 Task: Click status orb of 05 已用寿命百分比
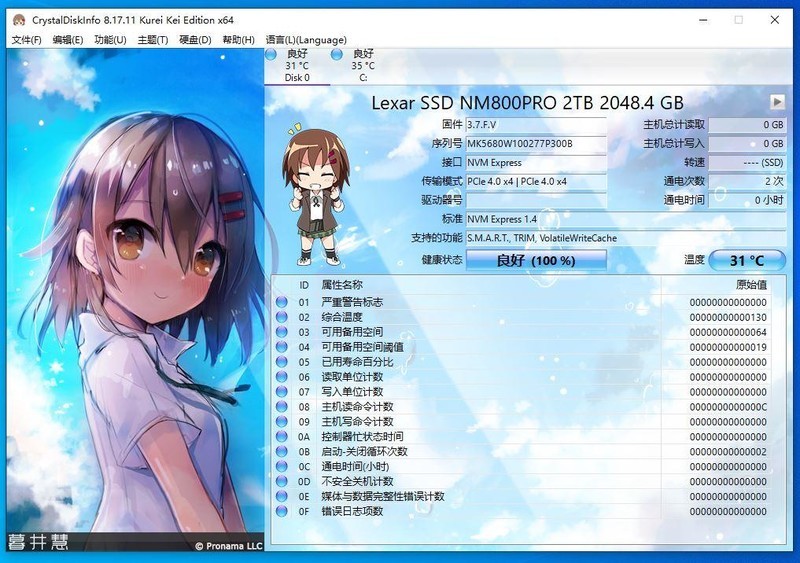click(282, 362)
